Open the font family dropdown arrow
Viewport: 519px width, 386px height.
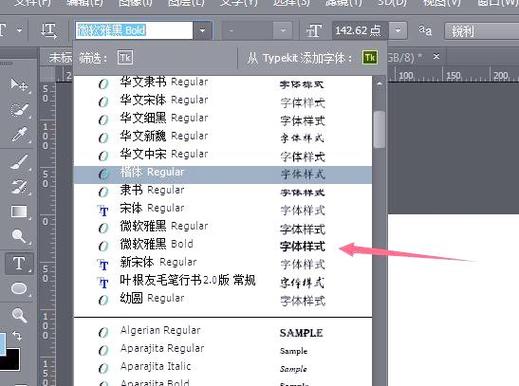[202, 31]
